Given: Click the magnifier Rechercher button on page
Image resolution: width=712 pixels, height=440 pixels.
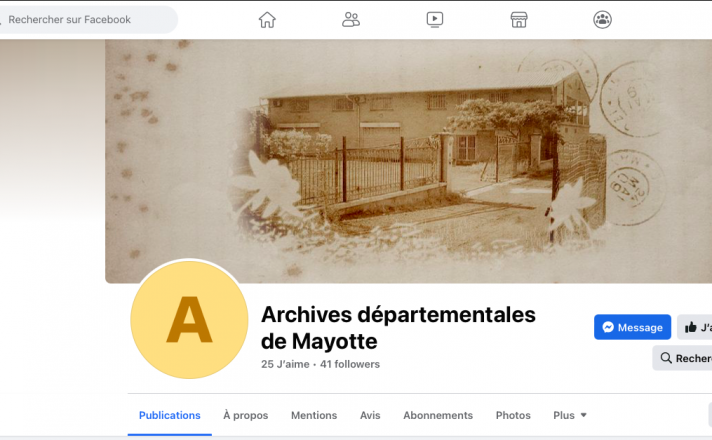Looking at the screenshot, I should click(x=683, y=358).
